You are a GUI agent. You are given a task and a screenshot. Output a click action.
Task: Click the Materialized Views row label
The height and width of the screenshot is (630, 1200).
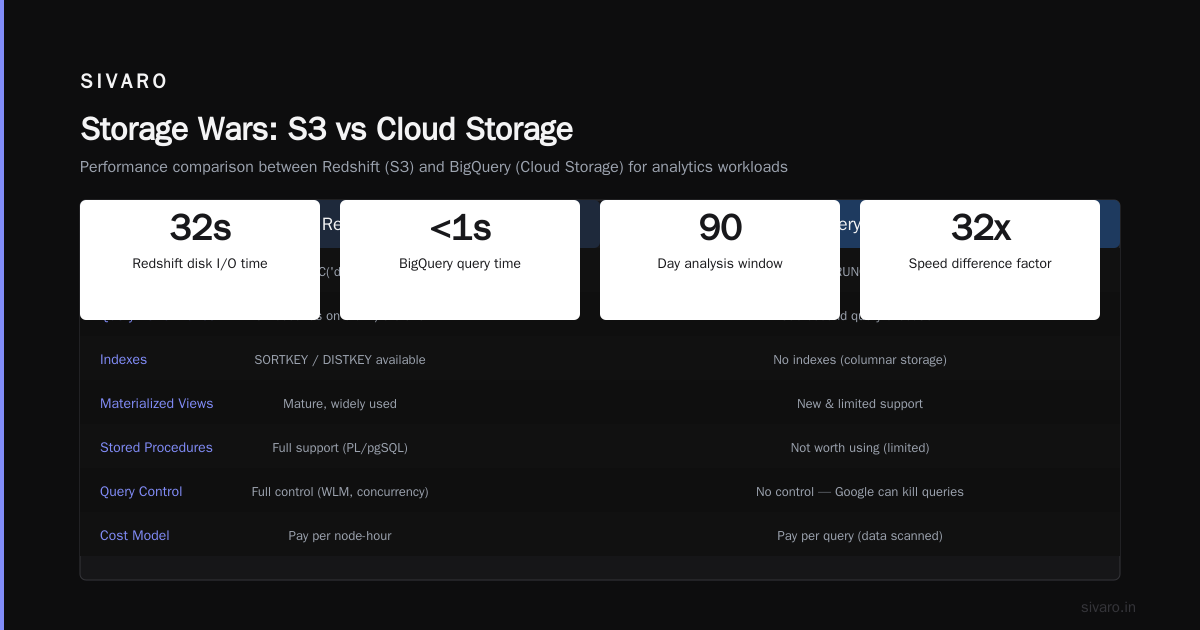[x=156, y=404]
